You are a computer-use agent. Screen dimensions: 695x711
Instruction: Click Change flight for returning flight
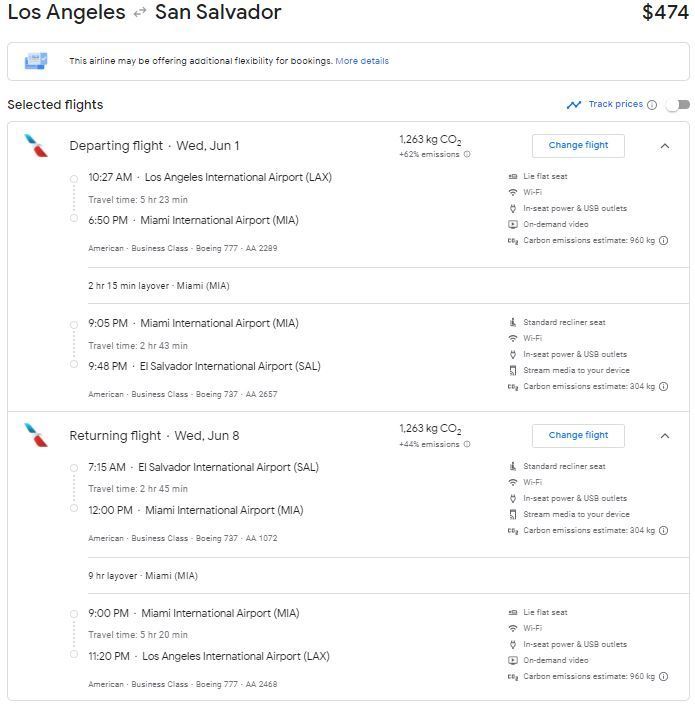[x=578, y=436]
